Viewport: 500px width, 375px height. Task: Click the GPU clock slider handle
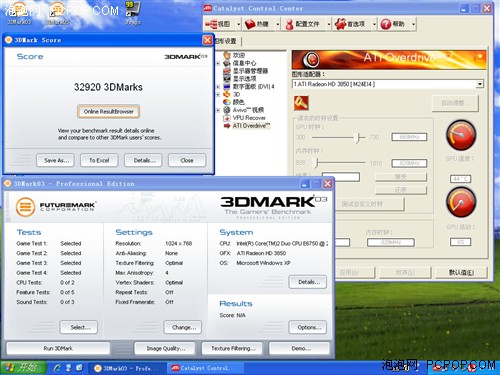359,137
